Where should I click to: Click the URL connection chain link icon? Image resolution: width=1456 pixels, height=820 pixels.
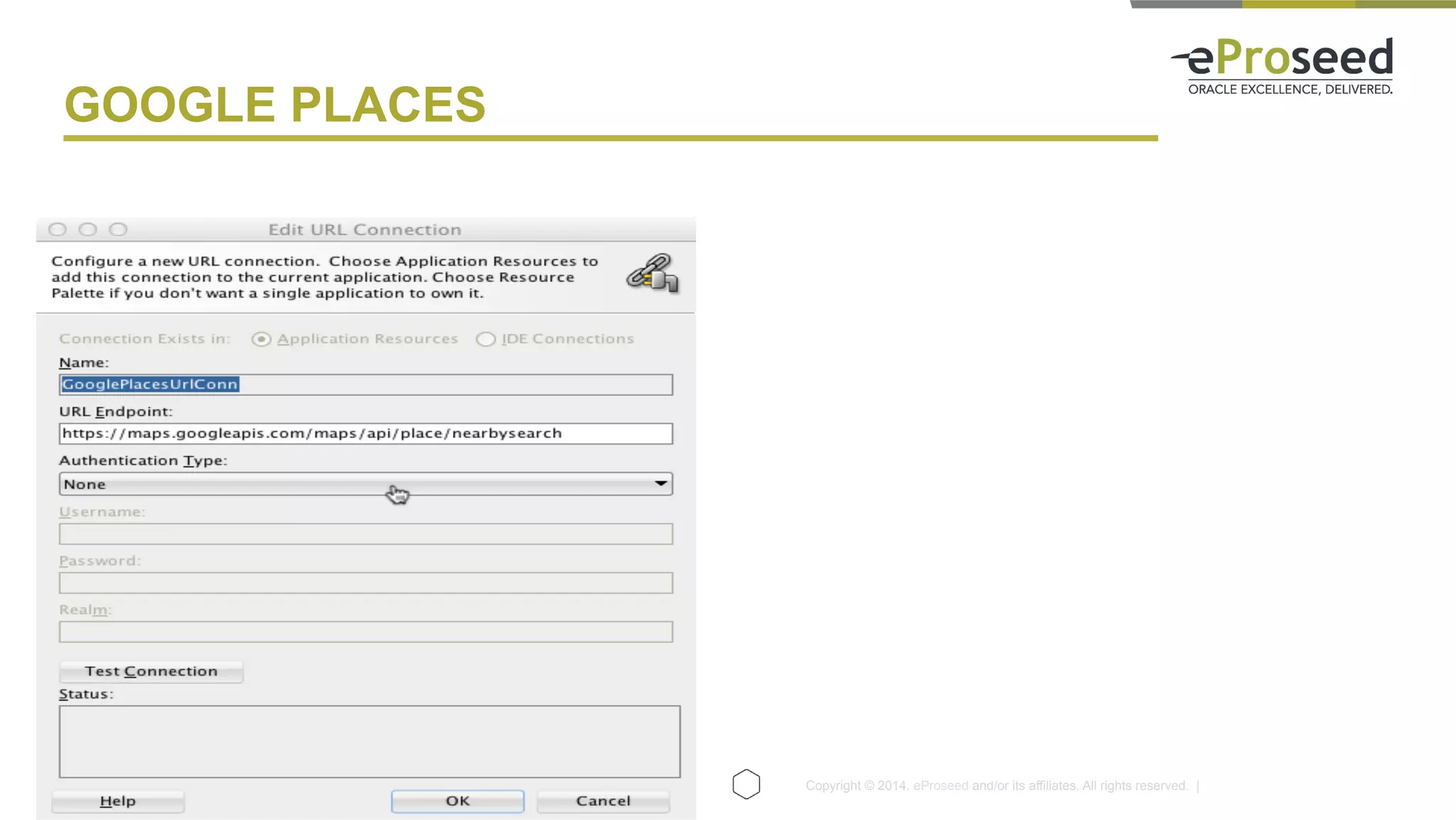652,274
